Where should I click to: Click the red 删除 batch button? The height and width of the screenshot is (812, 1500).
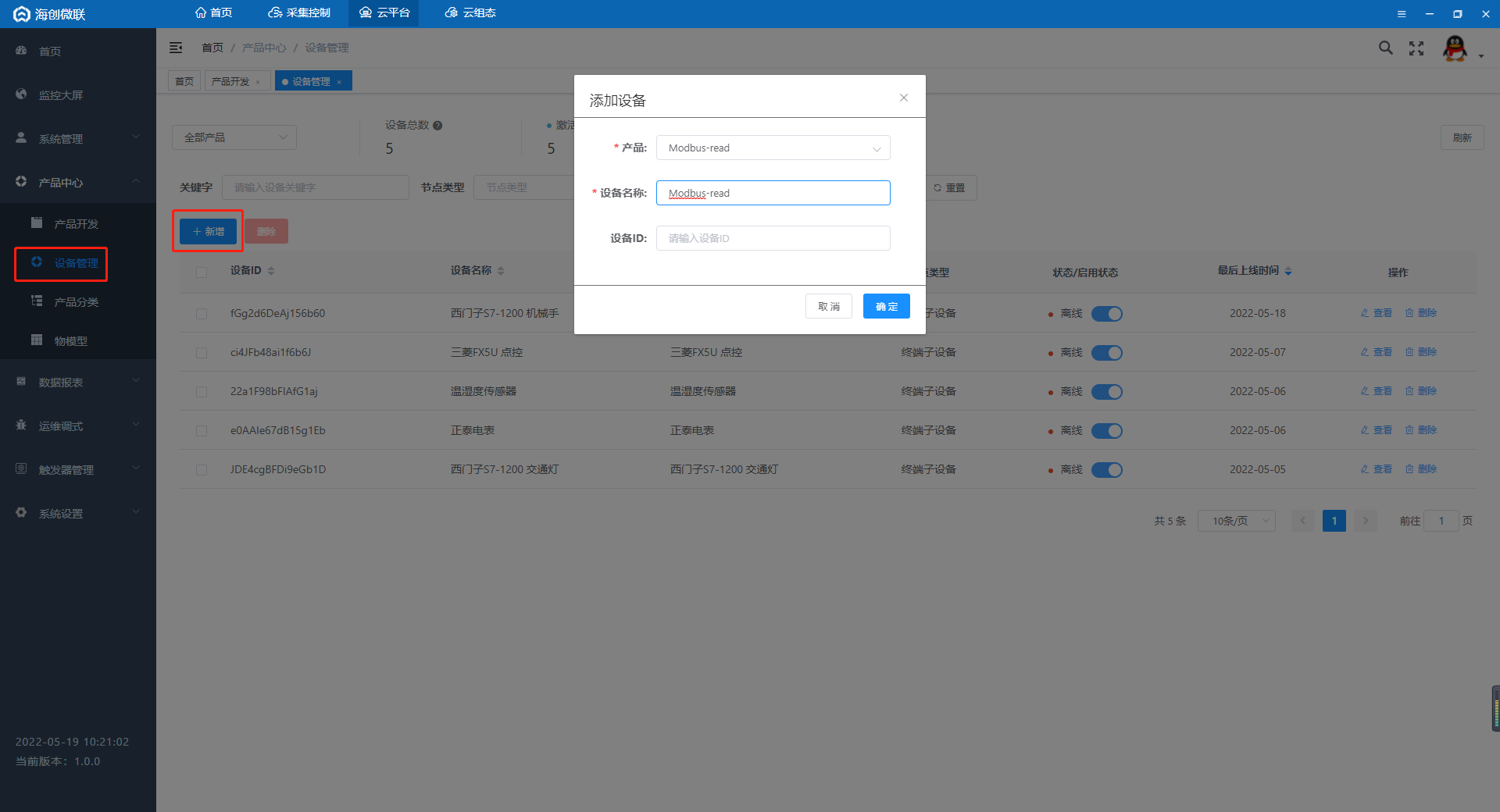266,231
